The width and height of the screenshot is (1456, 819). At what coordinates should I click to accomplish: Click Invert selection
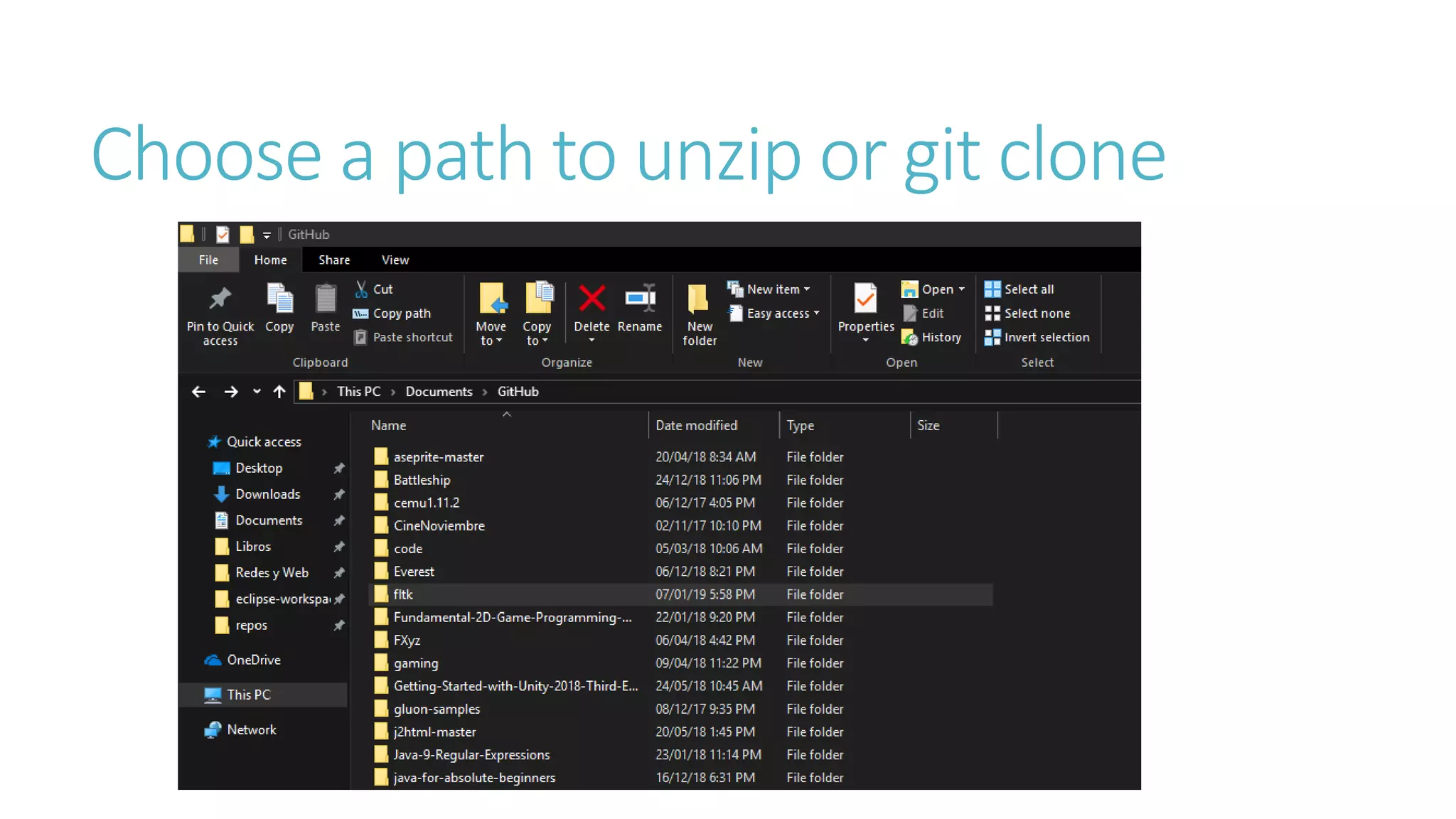tap(1037, 337)
